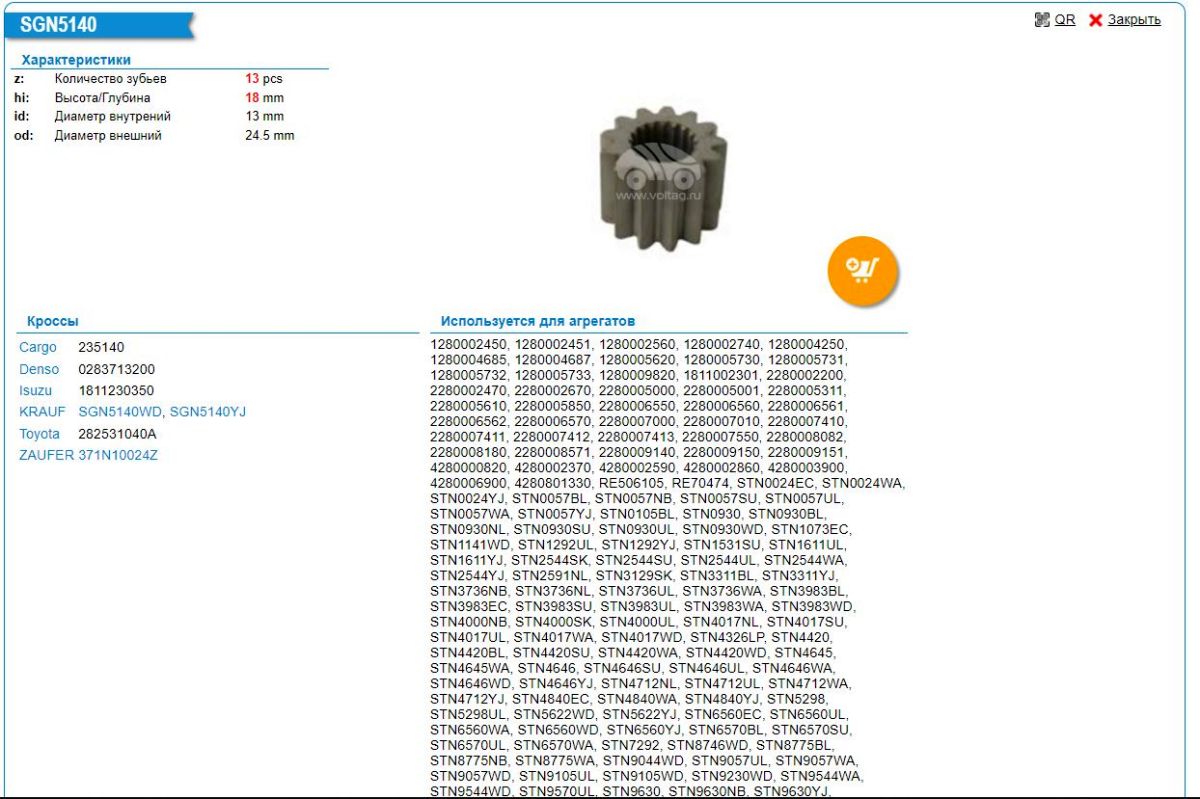The width and height of the screenshot is (1200, 799).
Task: Open KRAUF part SGN5140YJ
Action: 208,412
